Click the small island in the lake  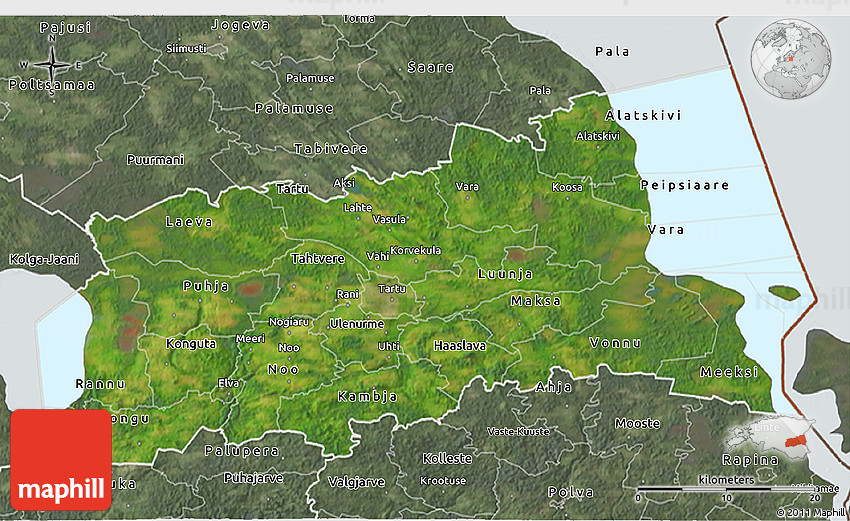coord(785,293)
